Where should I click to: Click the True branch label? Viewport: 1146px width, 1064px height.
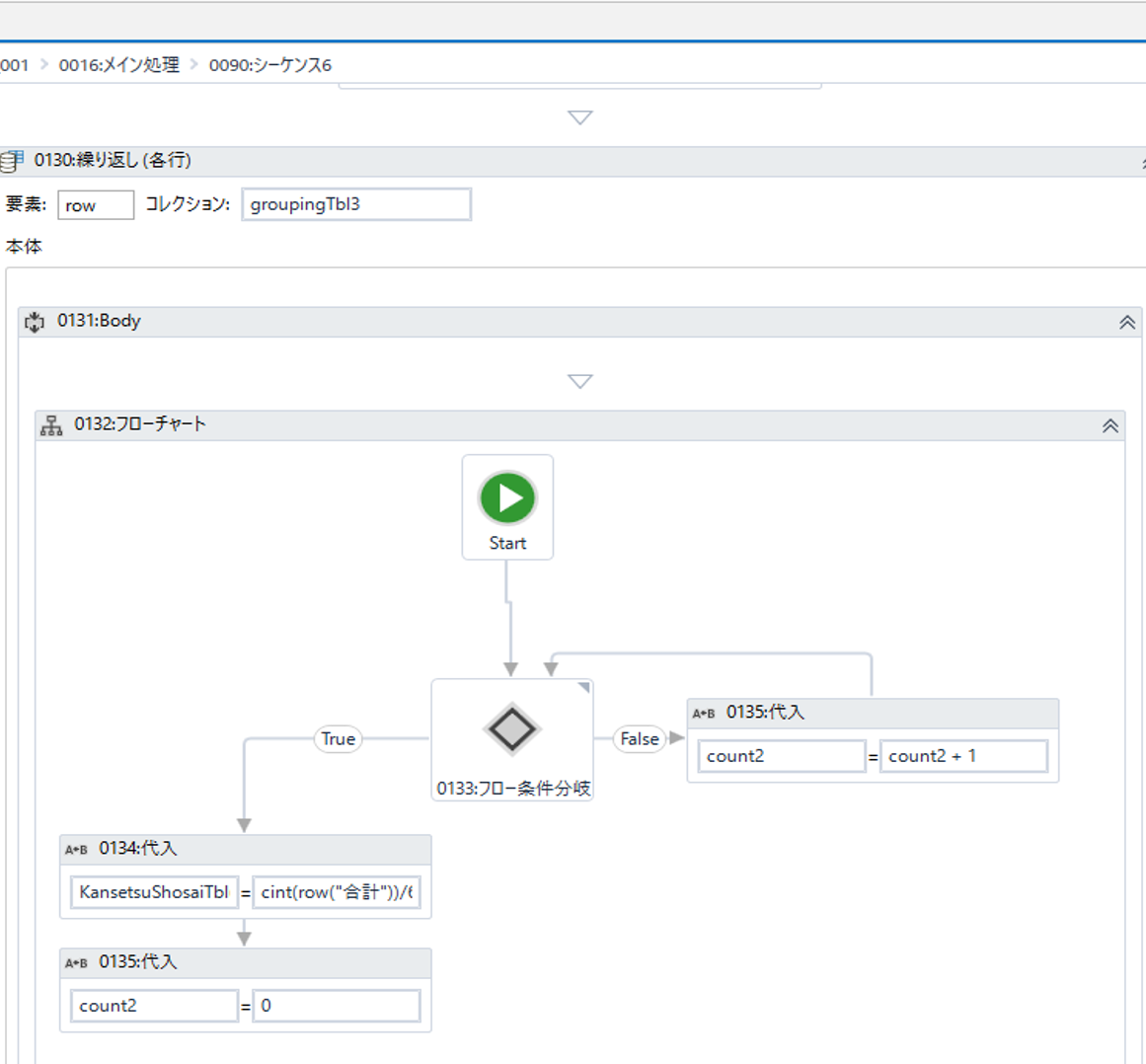338,739
